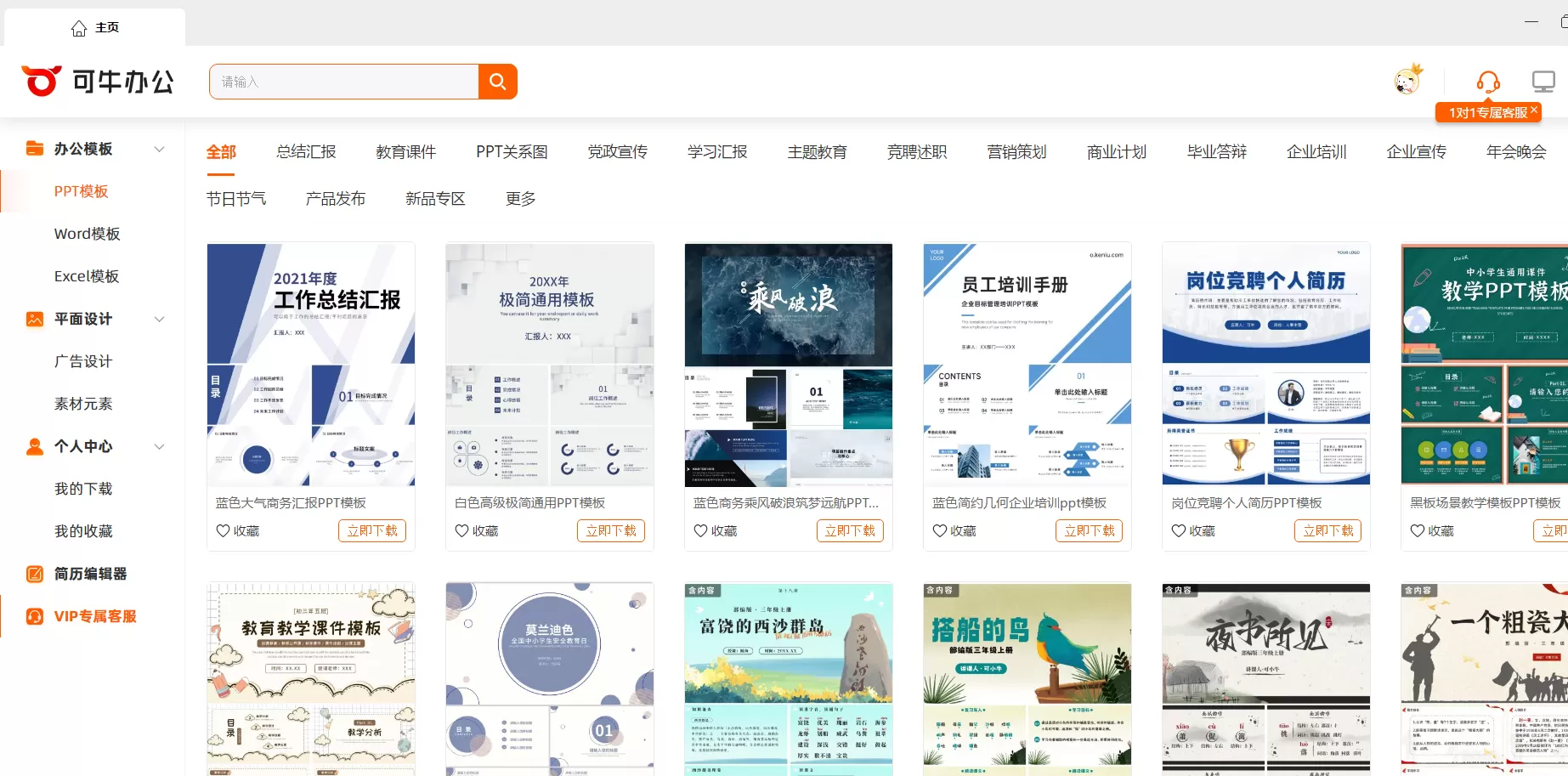Download the 岗位竞聘个人简历PPT模板
Screen dimensions: 1568x776
[1328, 530]
